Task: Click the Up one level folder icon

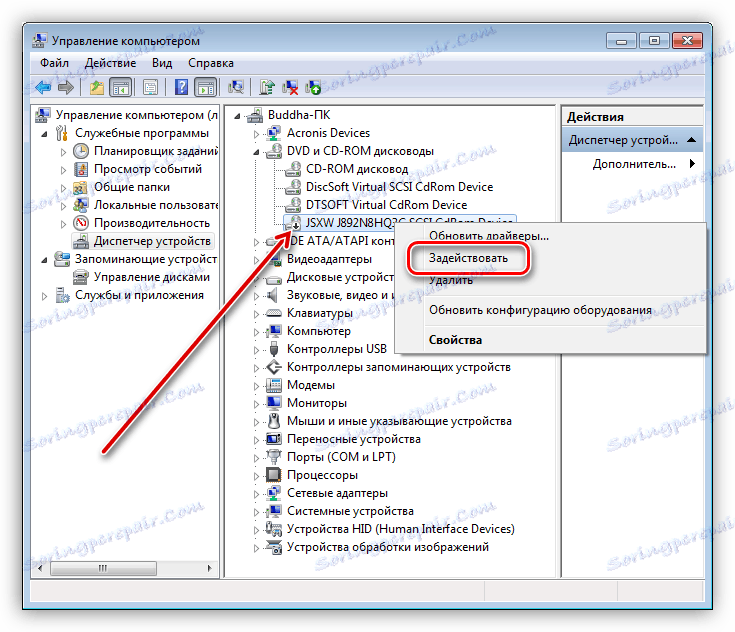Action: pos(97,87)
